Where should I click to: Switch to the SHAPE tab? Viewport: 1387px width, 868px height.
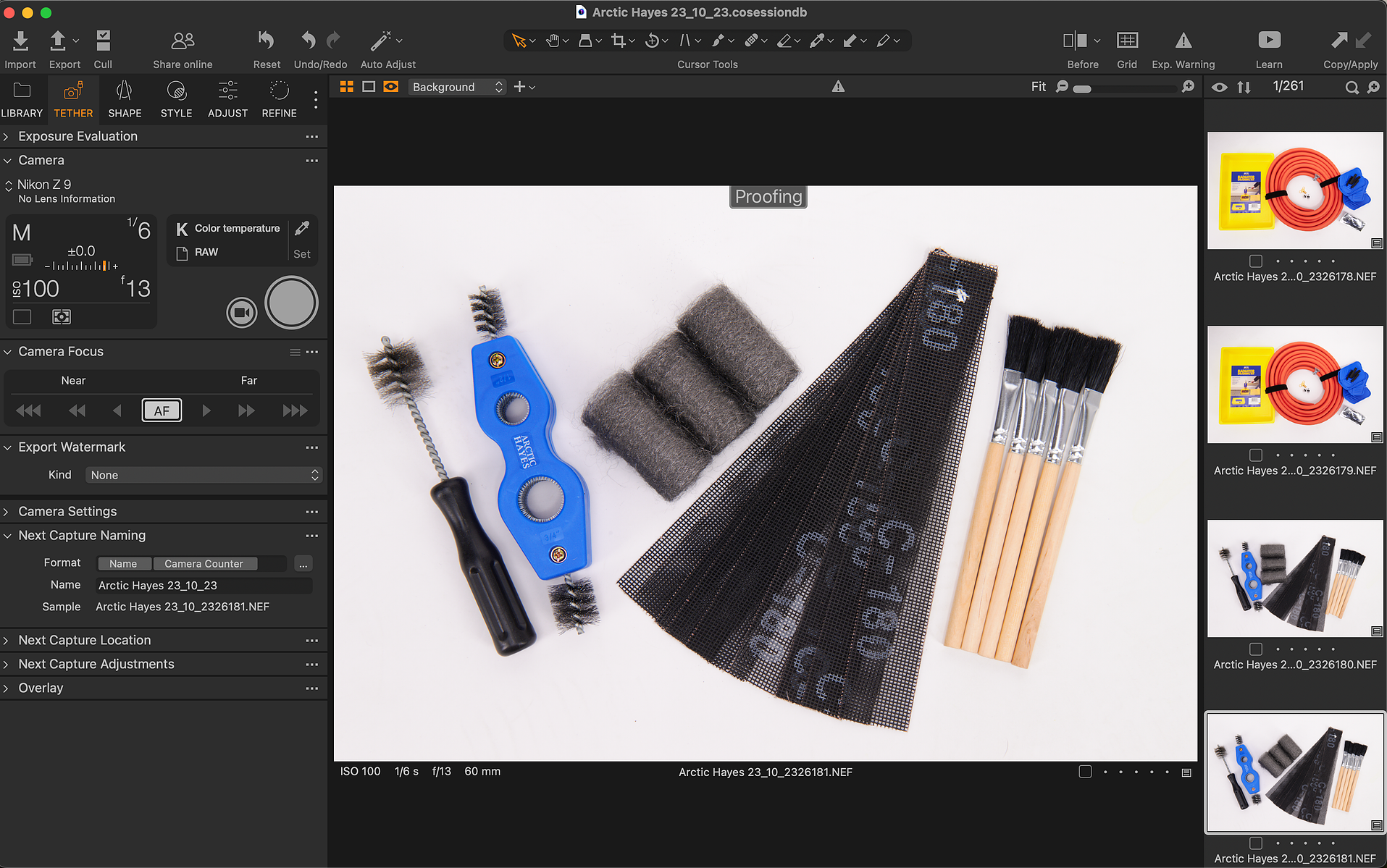point(125,99)
